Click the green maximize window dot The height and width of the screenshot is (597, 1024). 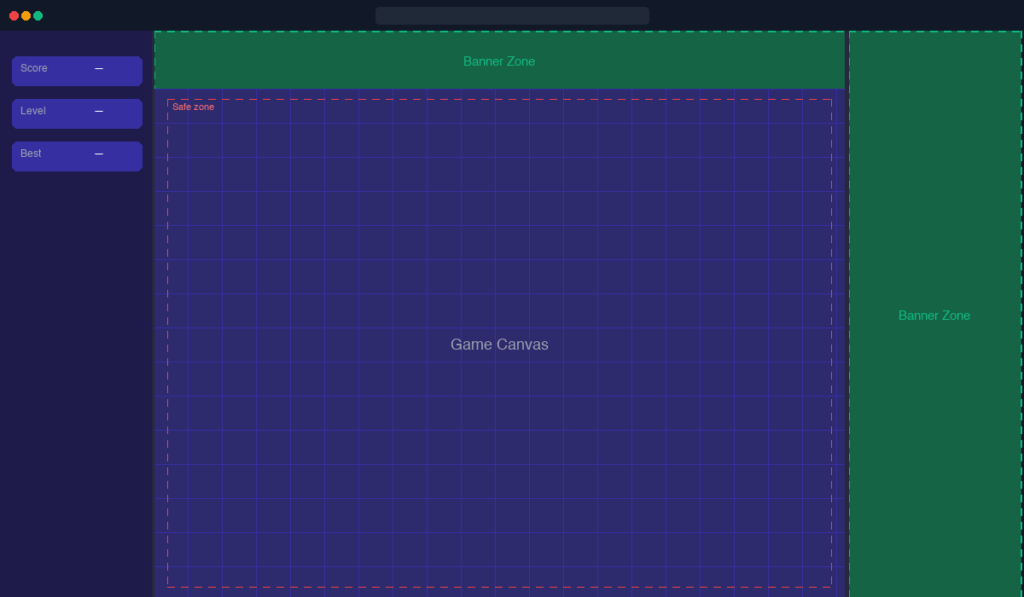(38, 16)
